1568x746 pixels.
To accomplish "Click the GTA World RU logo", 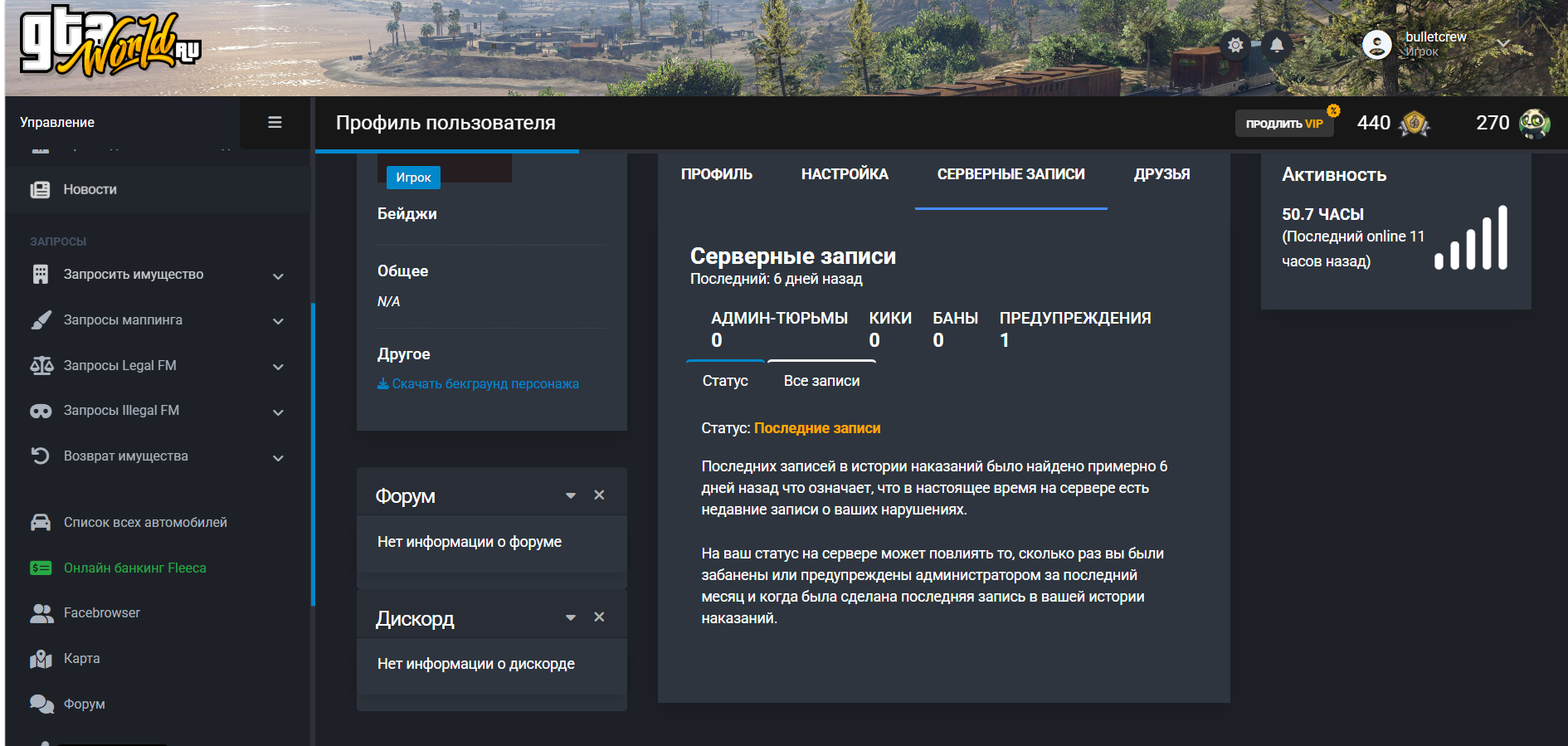I will pyautogui.click(x=111, y=41).
